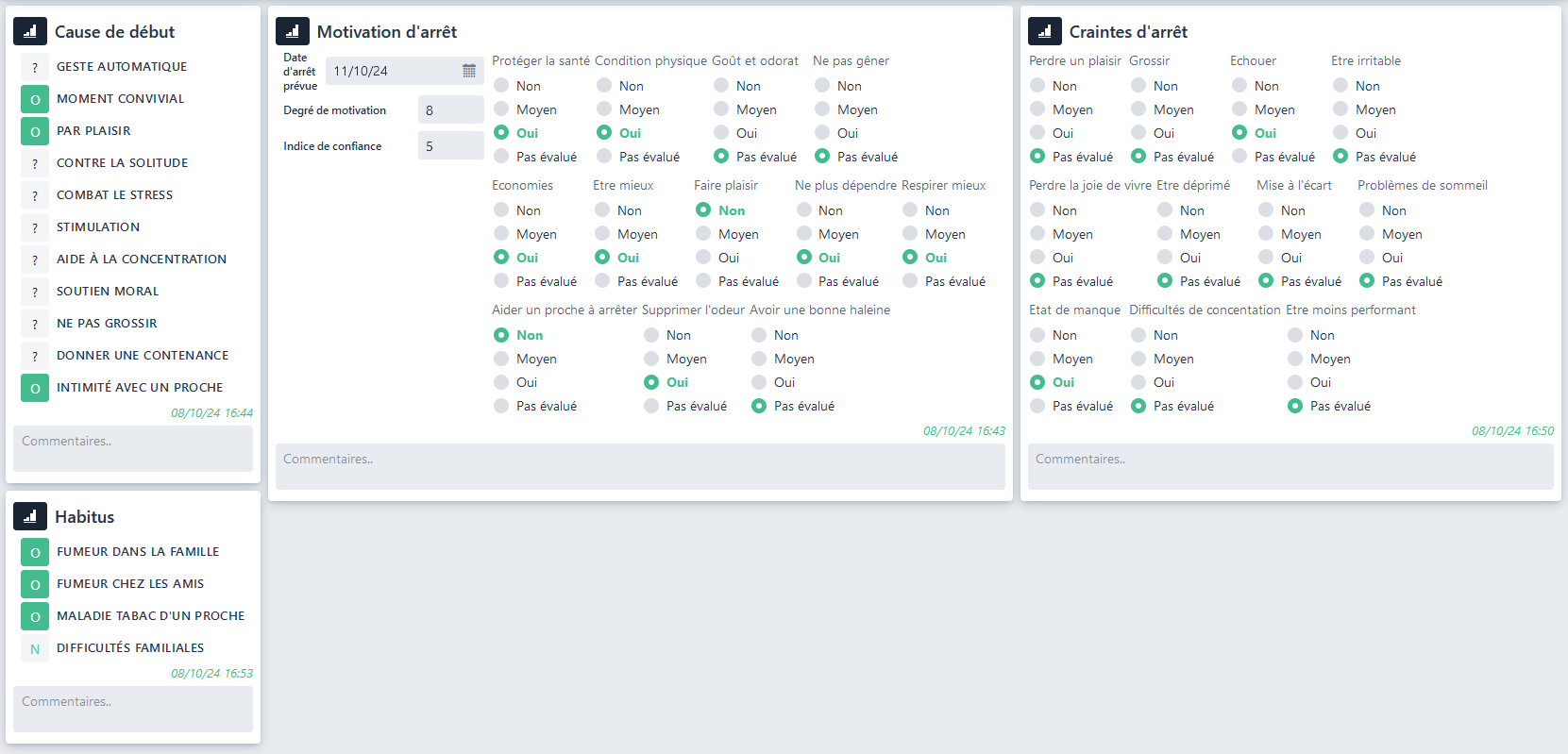Open the calendar picker for date d'arrêt

pyautogui.click(x=469, y=71)
